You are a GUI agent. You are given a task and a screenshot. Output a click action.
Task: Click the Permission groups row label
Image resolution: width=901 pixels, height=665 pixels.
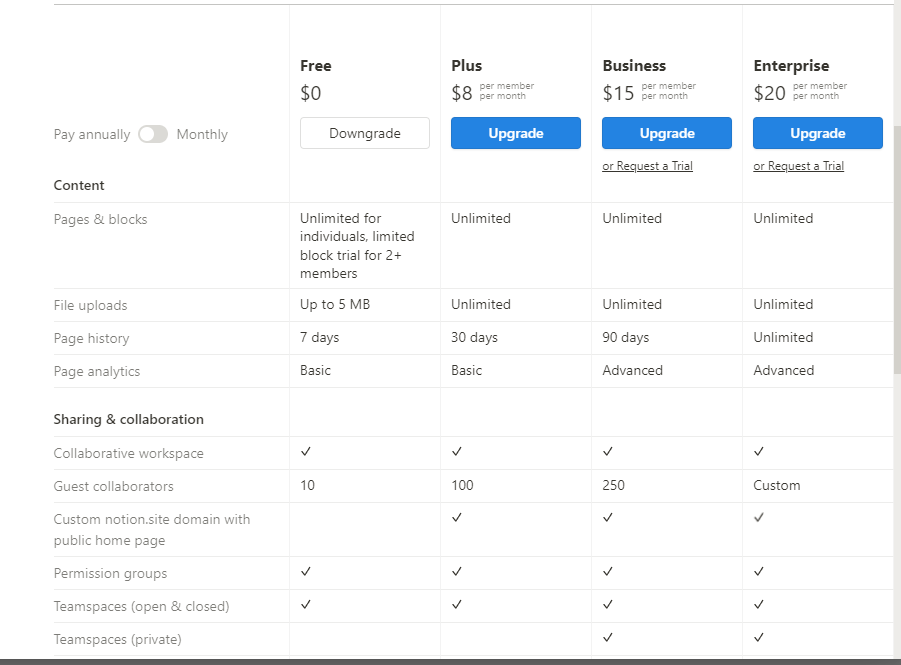tap(110, 574)
